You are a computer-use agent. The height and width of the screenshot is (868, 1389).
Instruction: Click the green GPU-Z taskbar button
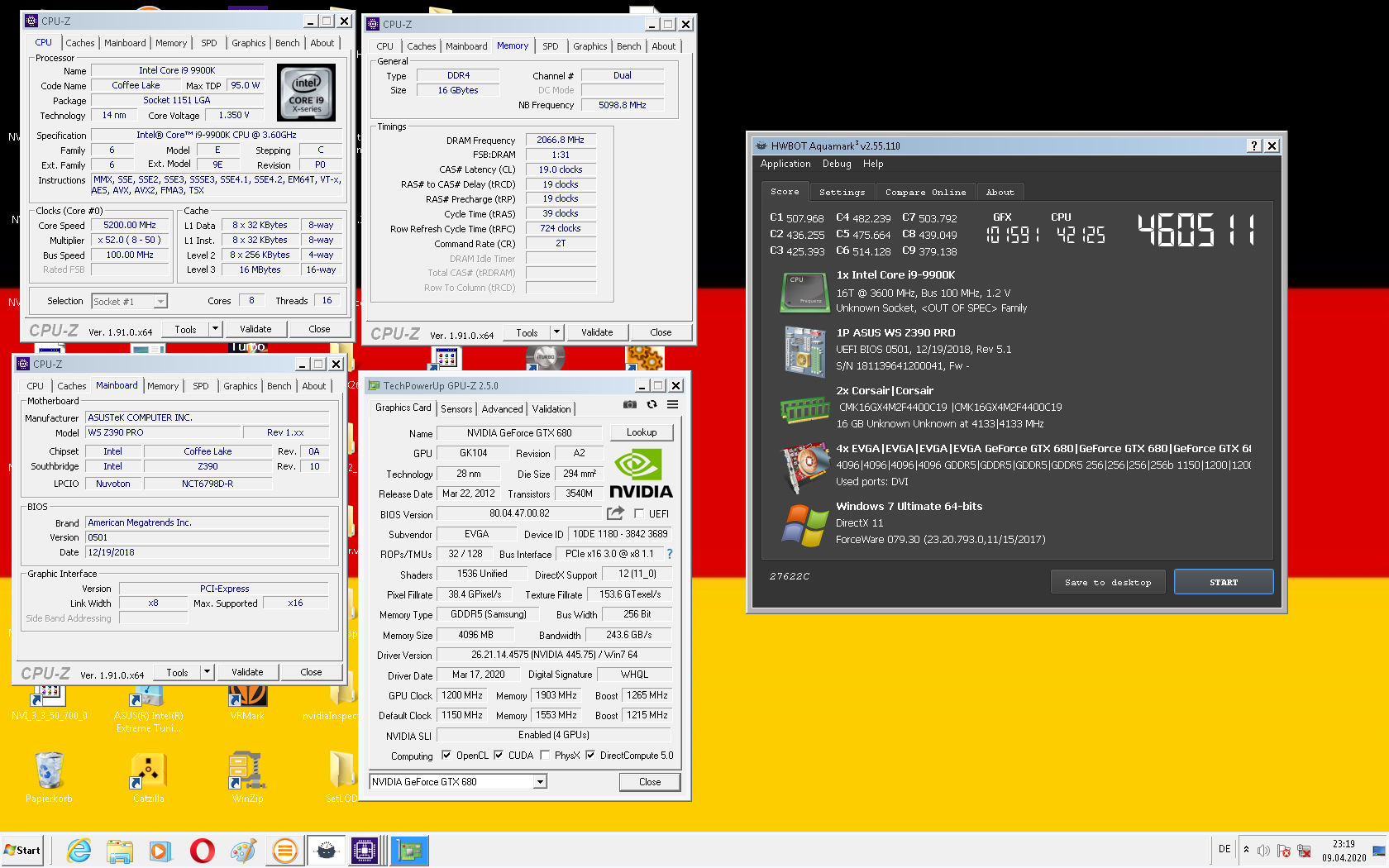(409, 850)
